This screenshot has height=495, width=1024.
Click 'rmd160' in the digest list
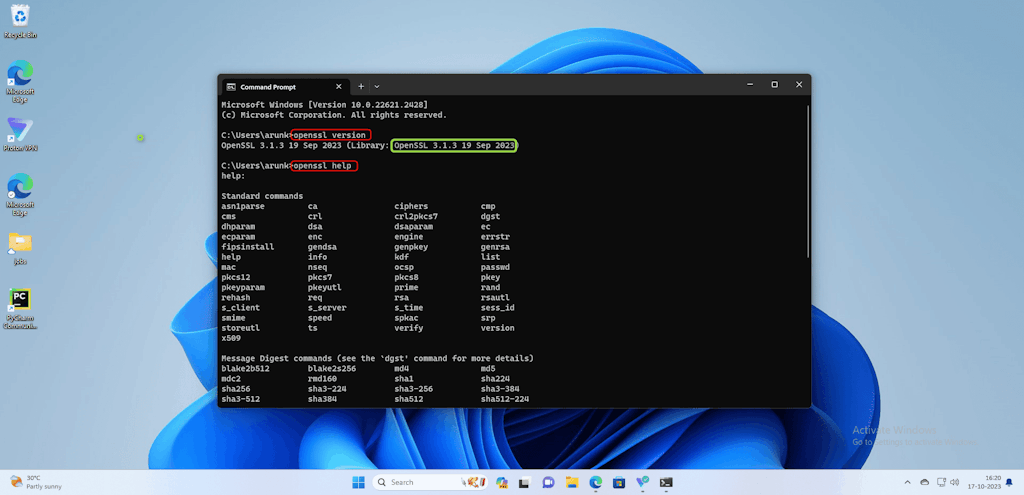322,379
